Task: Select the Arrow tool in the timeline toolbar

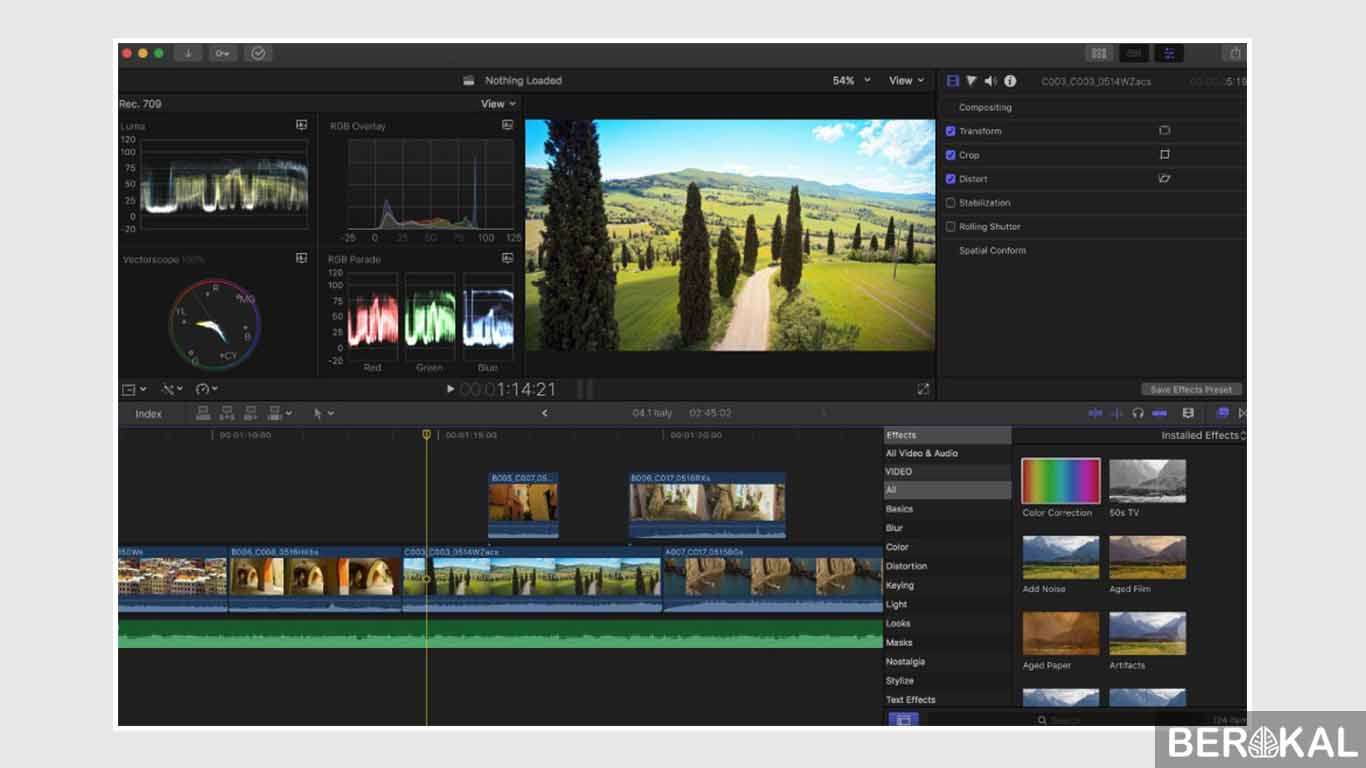Action: click(315, 412)
